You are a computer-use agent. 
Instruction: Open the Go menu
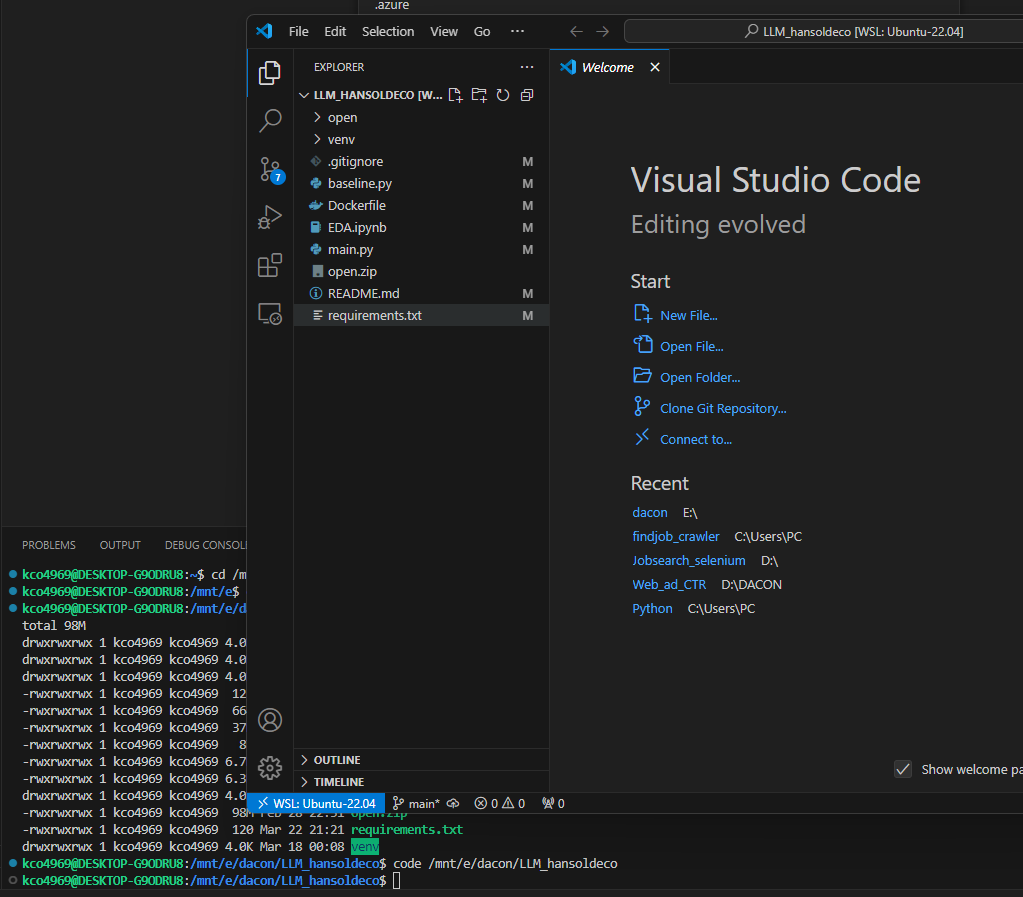[481, 31]
